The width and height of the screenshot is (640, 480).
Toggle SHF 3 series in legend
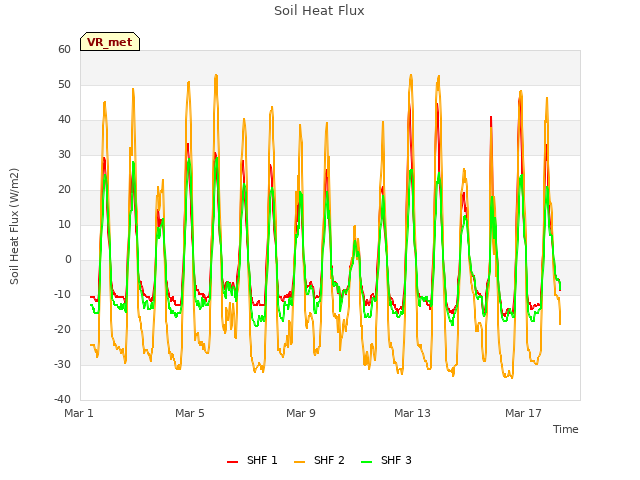(387, 460)
